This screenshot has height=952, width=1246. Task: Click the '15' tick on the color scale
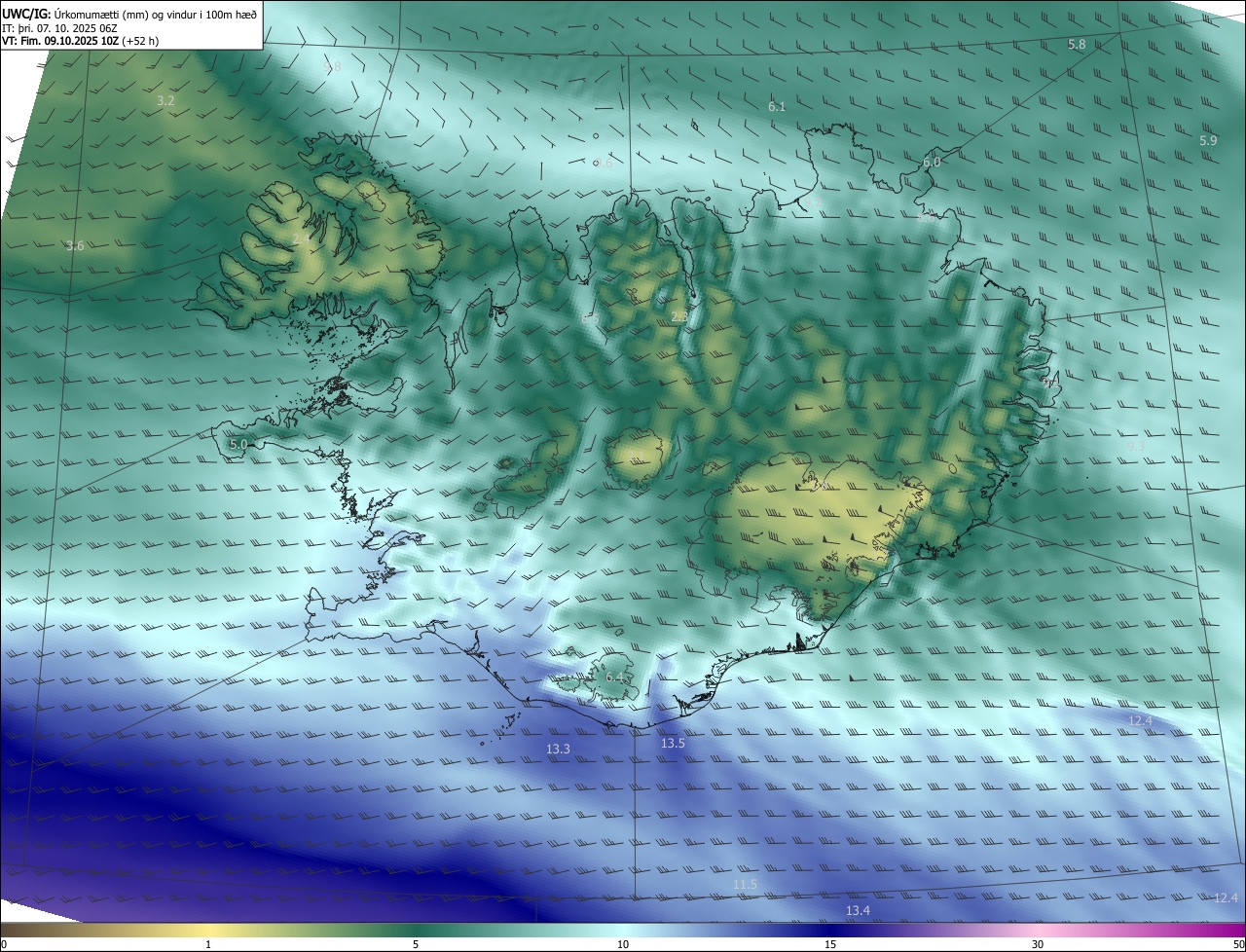coord(830,944)
